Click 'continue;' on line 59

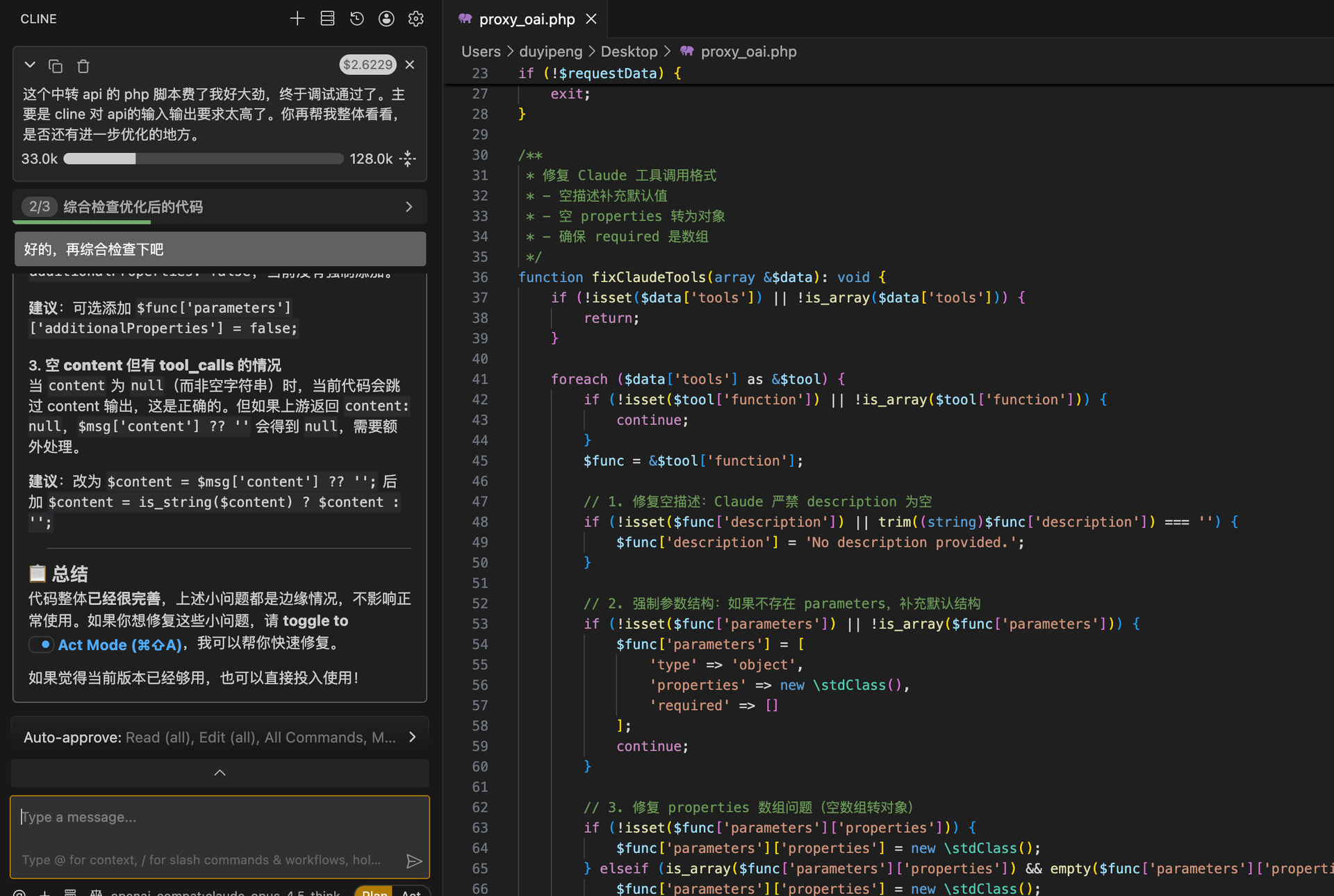[652, 747]
